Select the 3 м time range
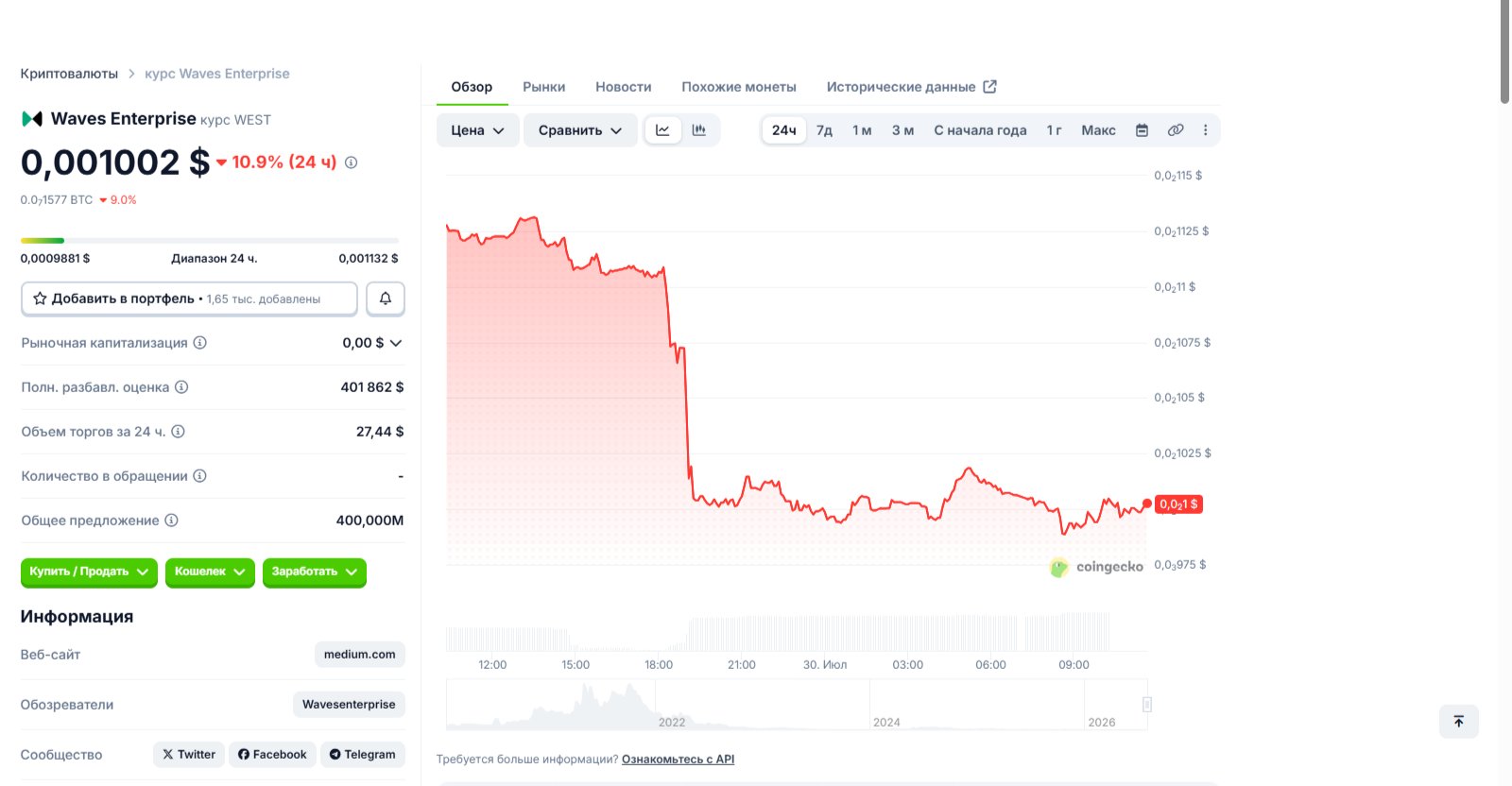This screenshot has height=786, width=1512. (x=902, y=130)
